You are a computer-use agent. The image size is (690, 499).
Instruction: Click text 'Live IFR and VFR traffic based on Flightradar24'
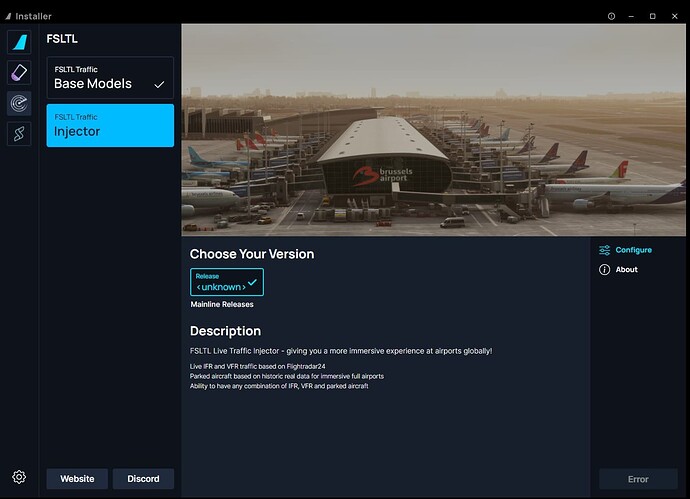point(257,367)
